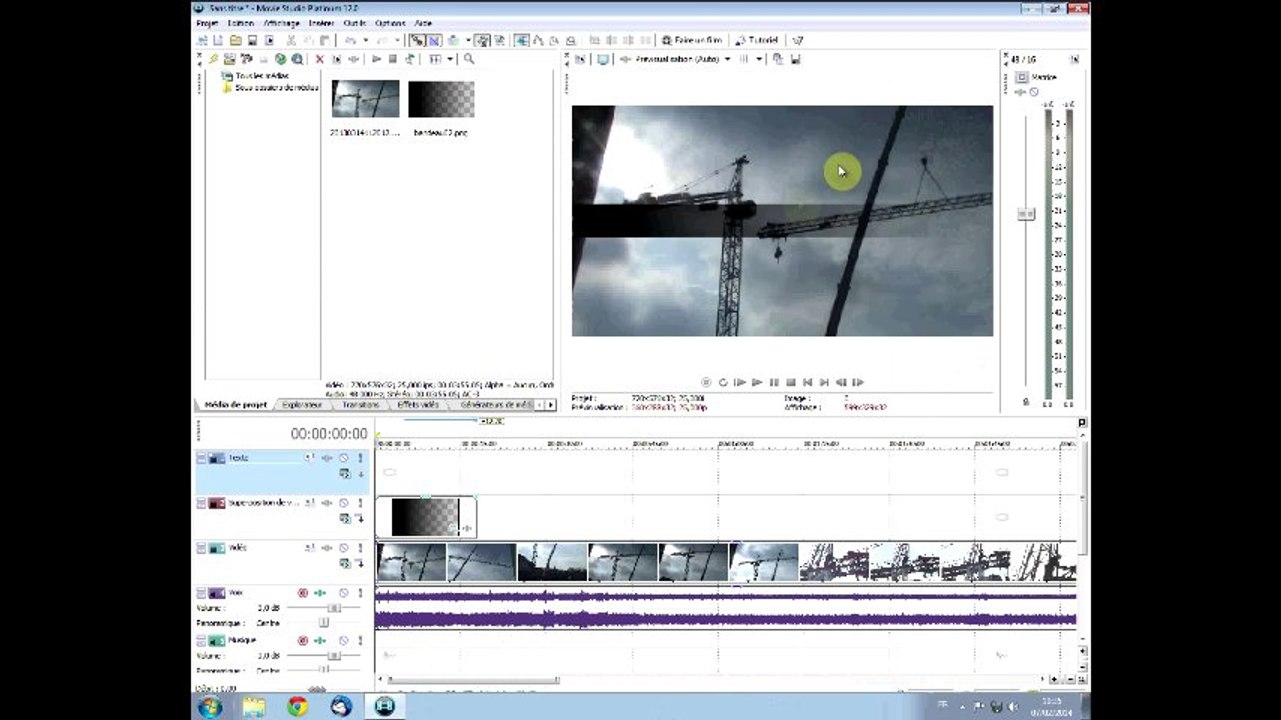Arm the Musique track for recording

click(x=303, y=641)
